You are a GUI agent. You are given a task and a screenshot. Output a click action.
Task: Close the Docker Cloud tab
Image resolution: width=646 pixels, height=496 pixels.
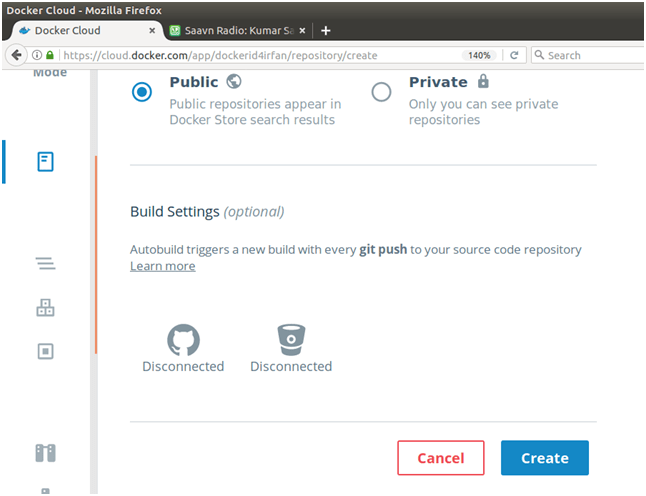(x=152, y=30)
